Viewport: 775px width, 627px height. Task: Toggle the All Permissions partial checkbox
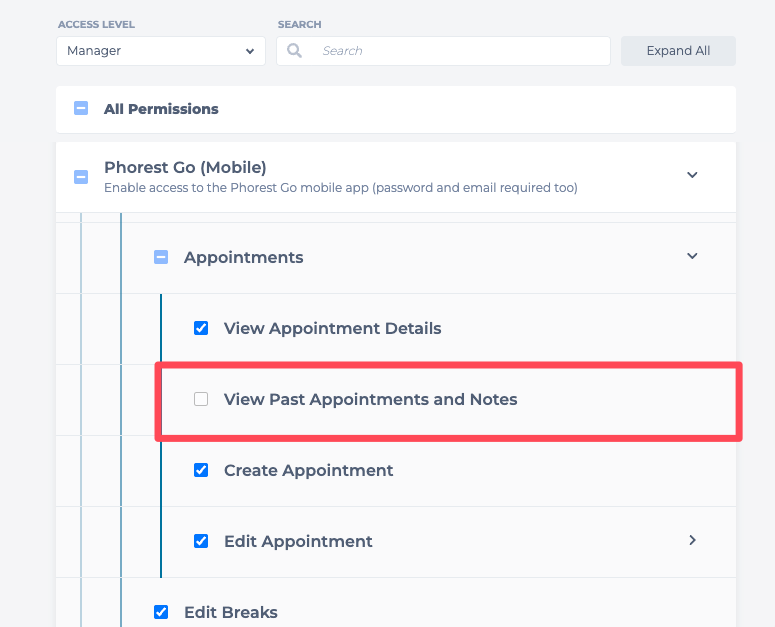(x=81, y=109)
